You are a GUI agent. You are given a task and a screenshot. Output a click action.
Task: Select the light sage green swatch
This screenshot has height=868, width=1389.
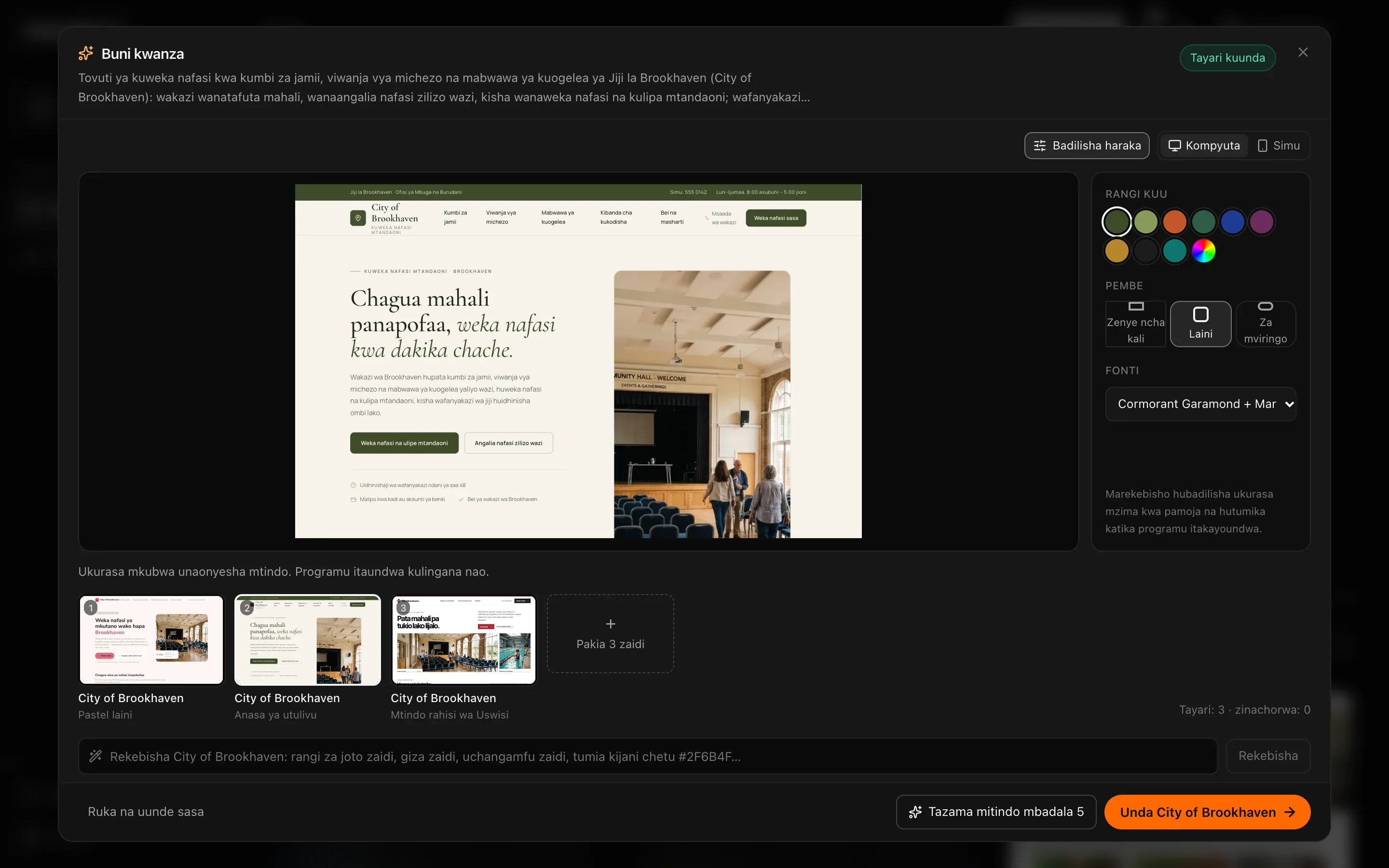pos(1145,222)
